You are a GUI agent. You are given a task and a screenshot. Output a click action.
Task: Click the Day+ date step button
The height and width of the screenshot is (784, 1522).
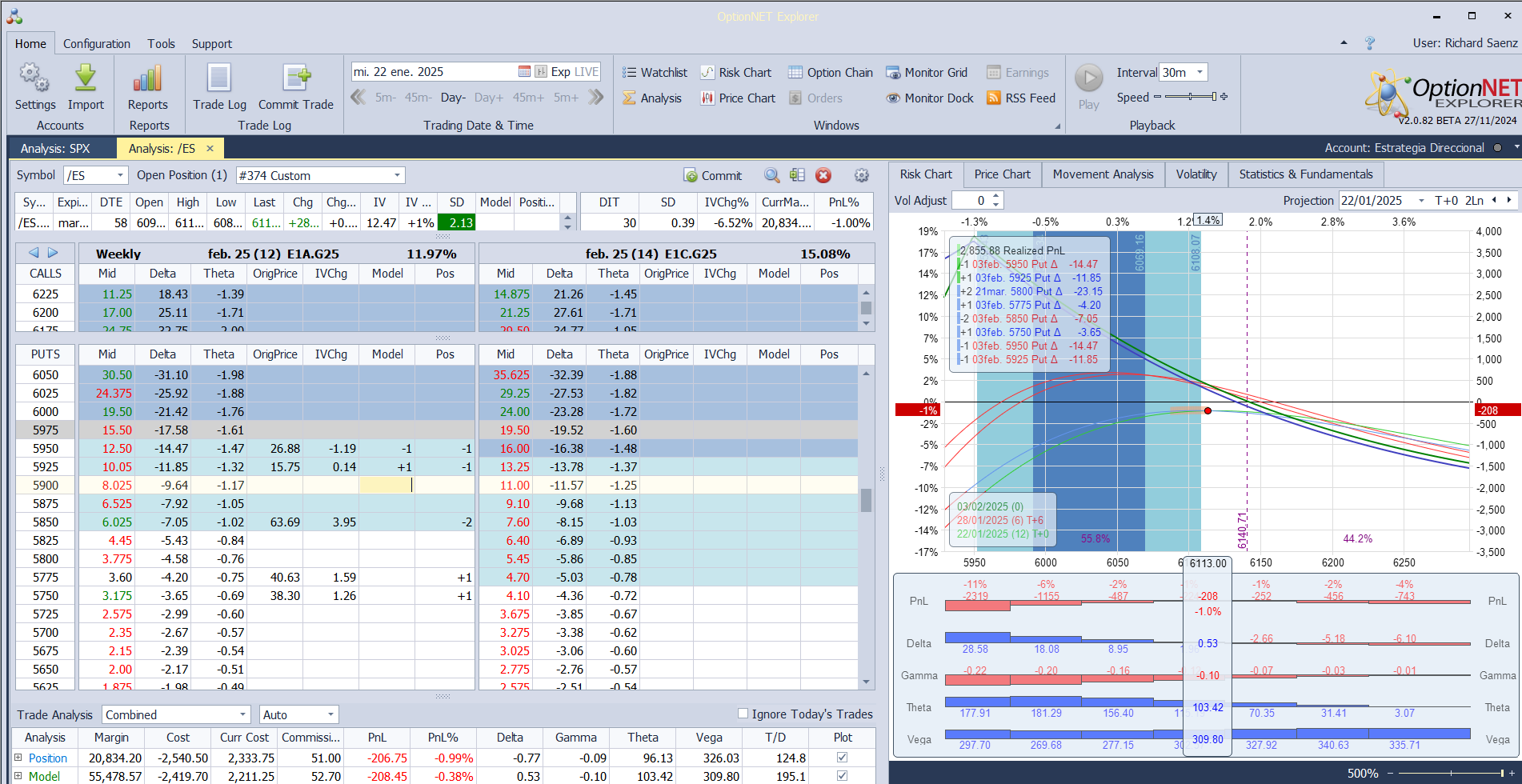pos(489,98)
